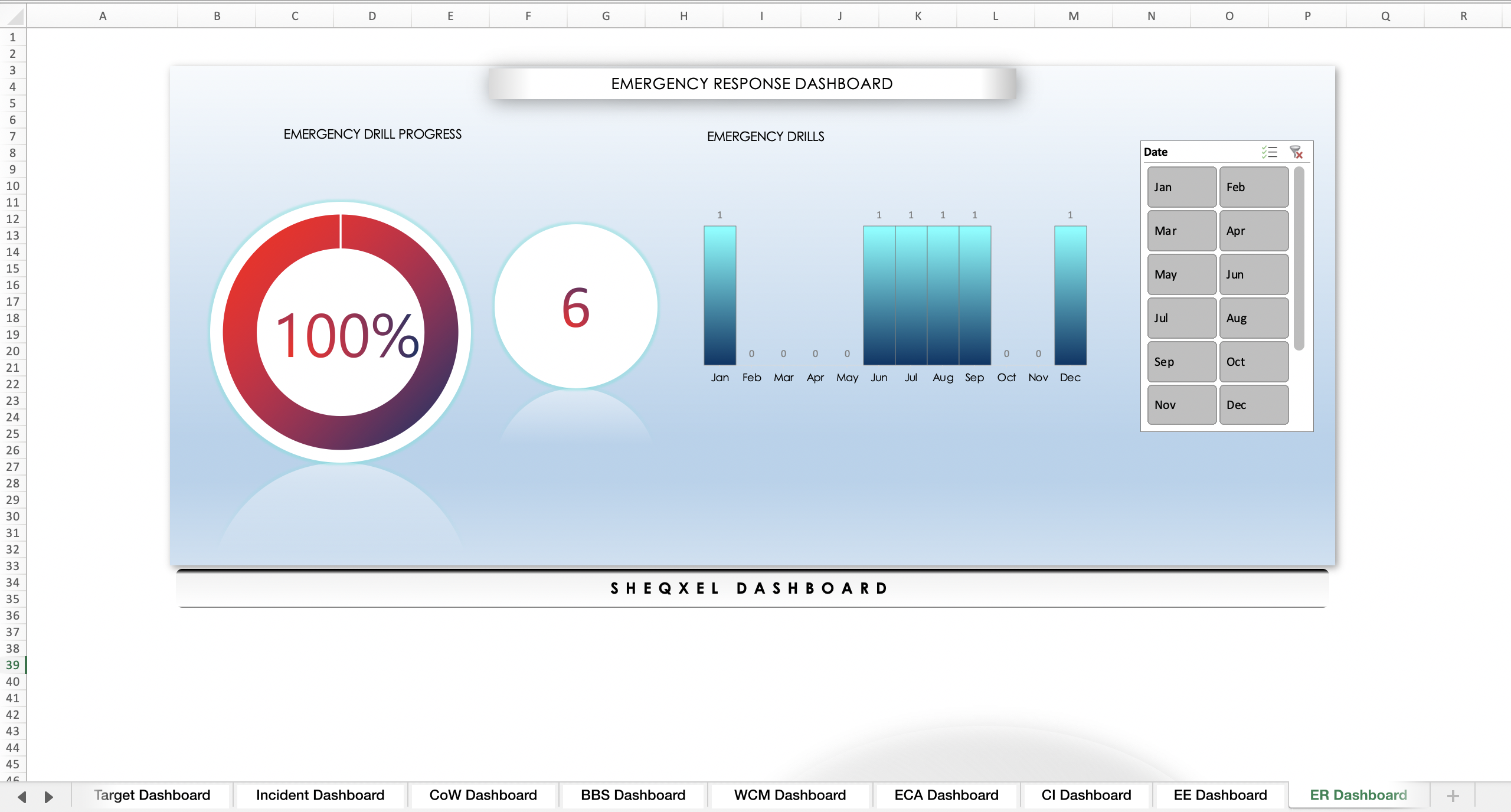The width and height of the screenshot is (1511, 812).
Task: Toggle Jun in the Date slicer
Action: (x=1253, y=274)
